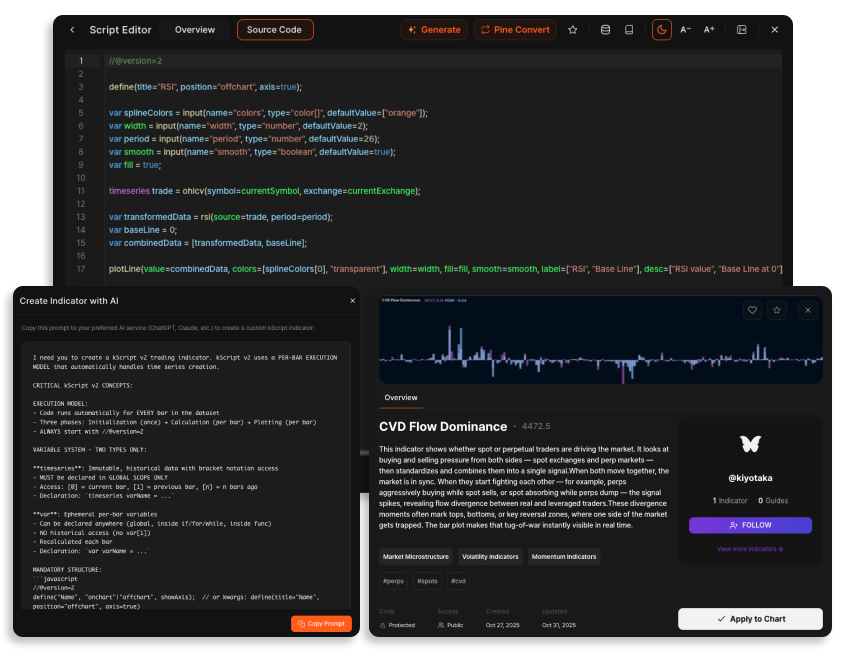Follow the author @kiyotaka
The image size is (845, 651).
(x=750, y=524)
